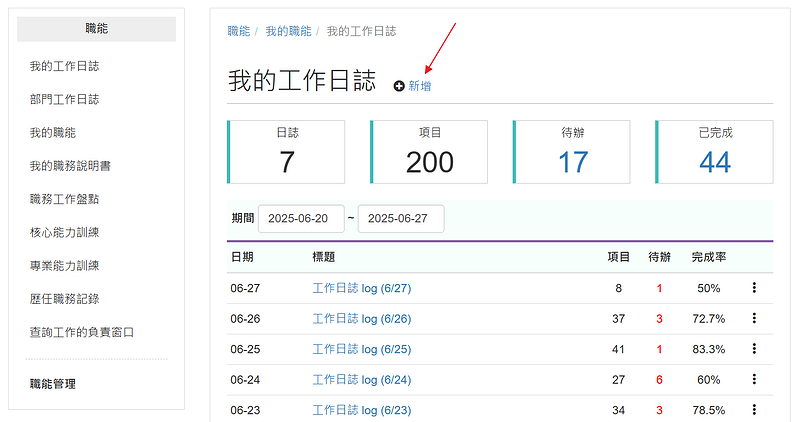Open the three-dot menu for the 06-24 row

pyautogui.click(x=753, y=379)
